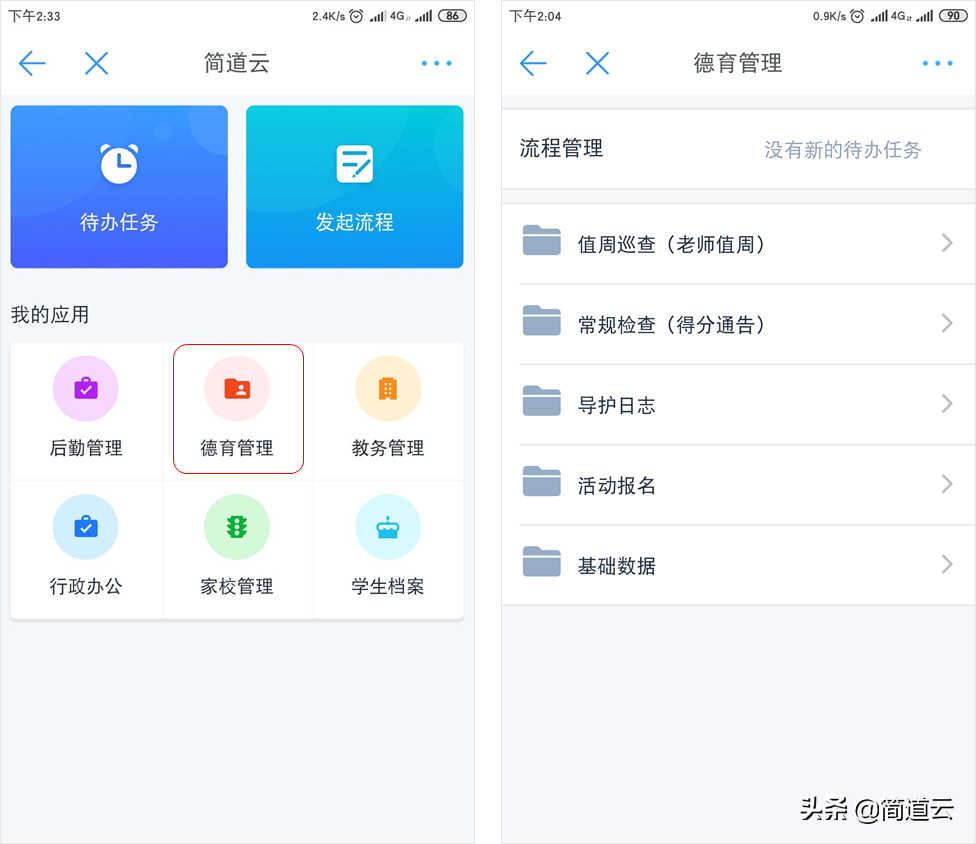Tap the 简道云 page title

tap(237, 63)
